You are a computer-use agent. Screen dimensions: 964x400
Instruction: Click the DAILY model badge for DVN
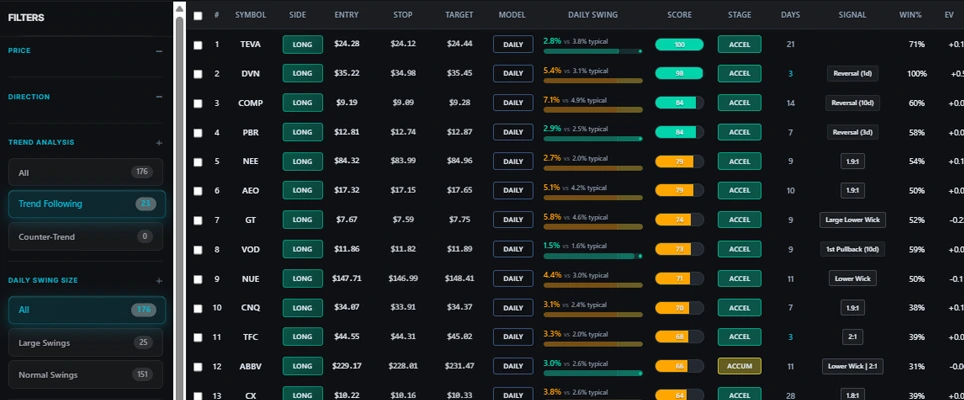pos(513,74)
